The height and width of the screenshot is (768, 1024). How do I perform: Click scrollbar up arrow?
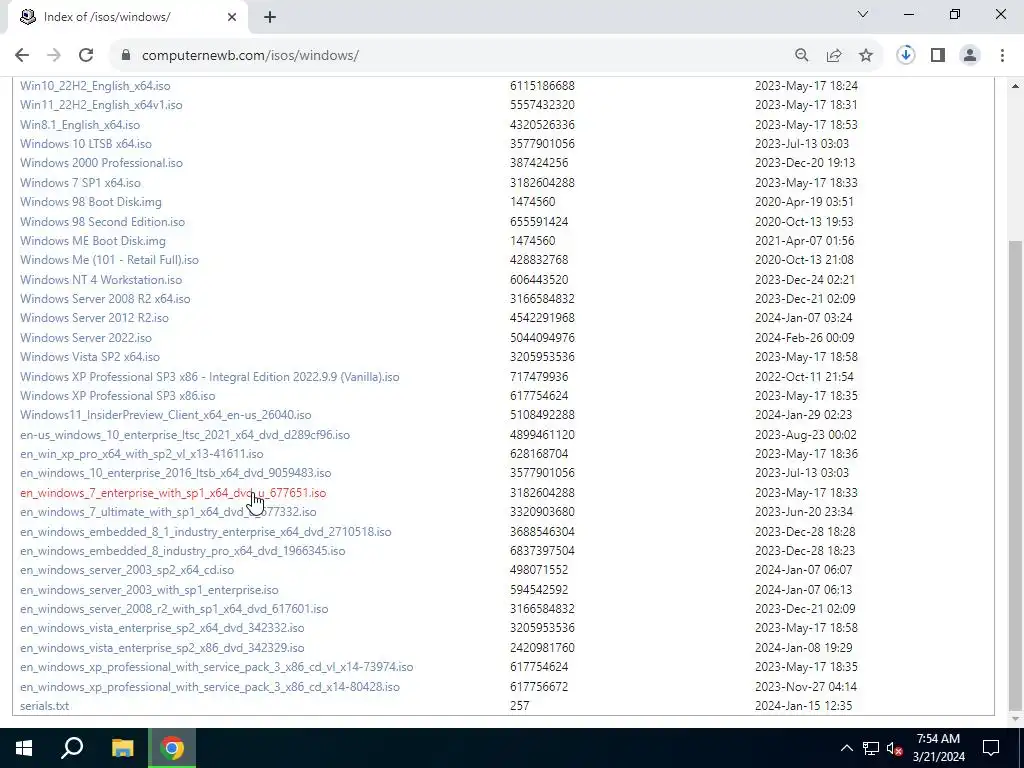(x=1016, y=86)
